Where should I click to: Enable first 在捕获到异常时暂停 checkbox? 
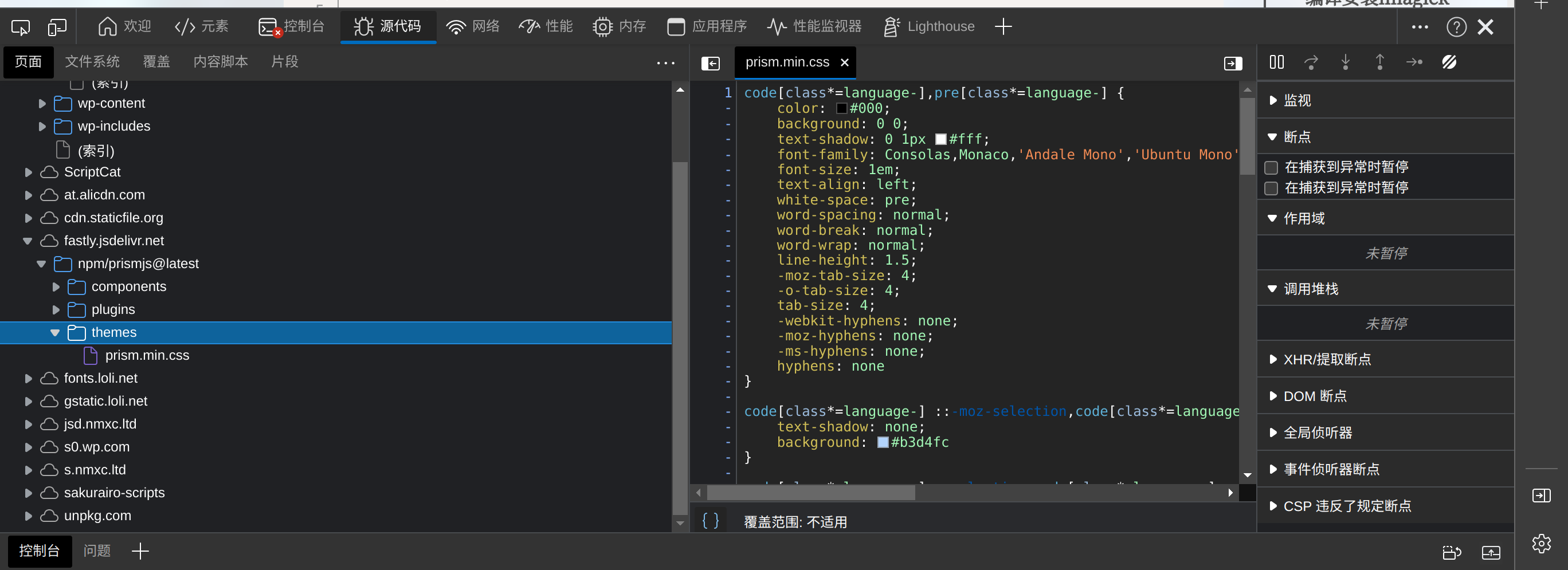(1271, 167)
